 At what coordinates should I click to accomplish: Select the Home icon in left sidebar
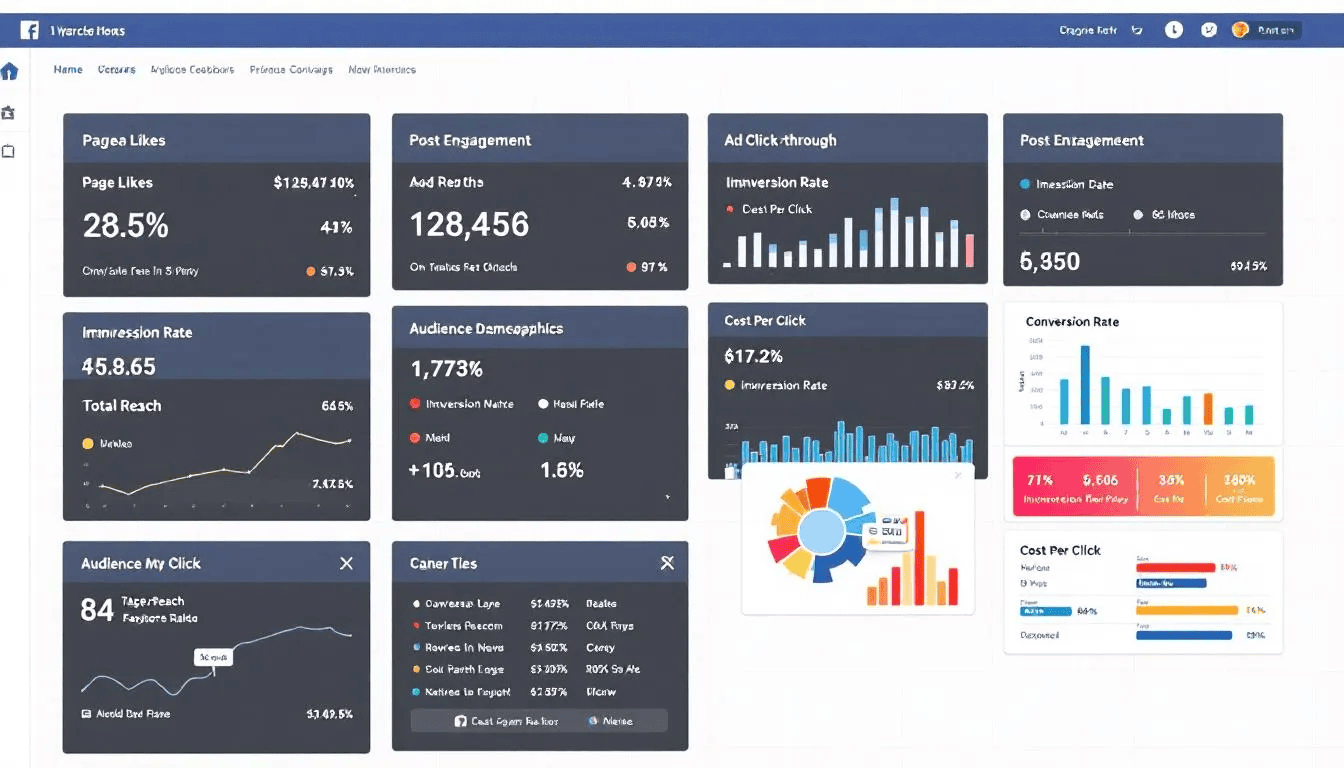pos(10,71)
